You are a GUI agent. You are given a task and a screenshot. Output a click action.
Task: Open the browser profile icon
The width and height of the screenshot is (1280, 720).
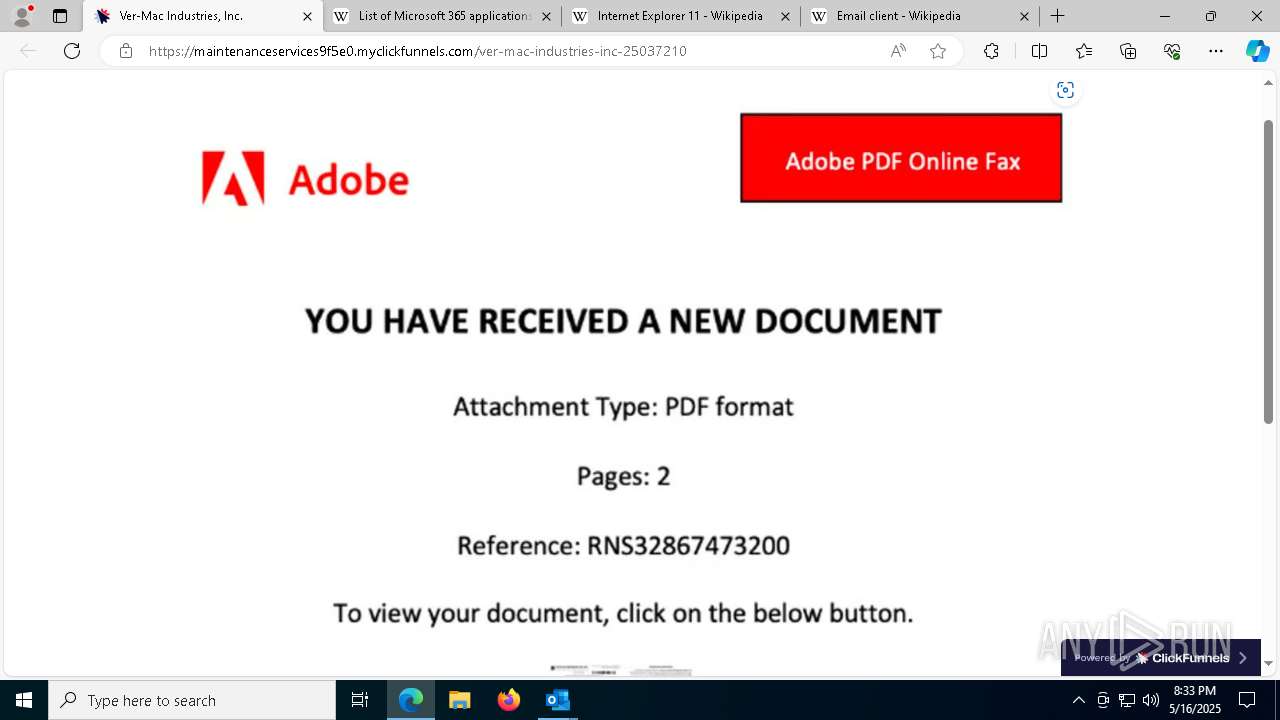click(22, 16)
